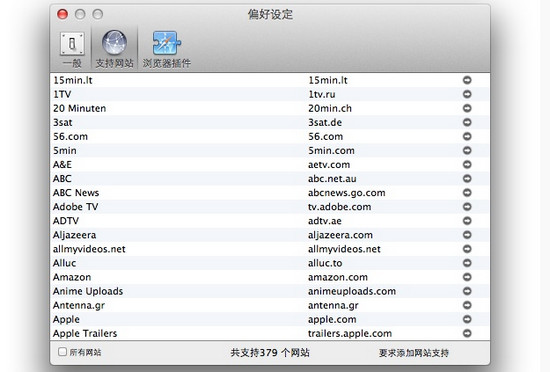Select the 5min site name
Screen dimensions: 550x372
tap(65, 150)
